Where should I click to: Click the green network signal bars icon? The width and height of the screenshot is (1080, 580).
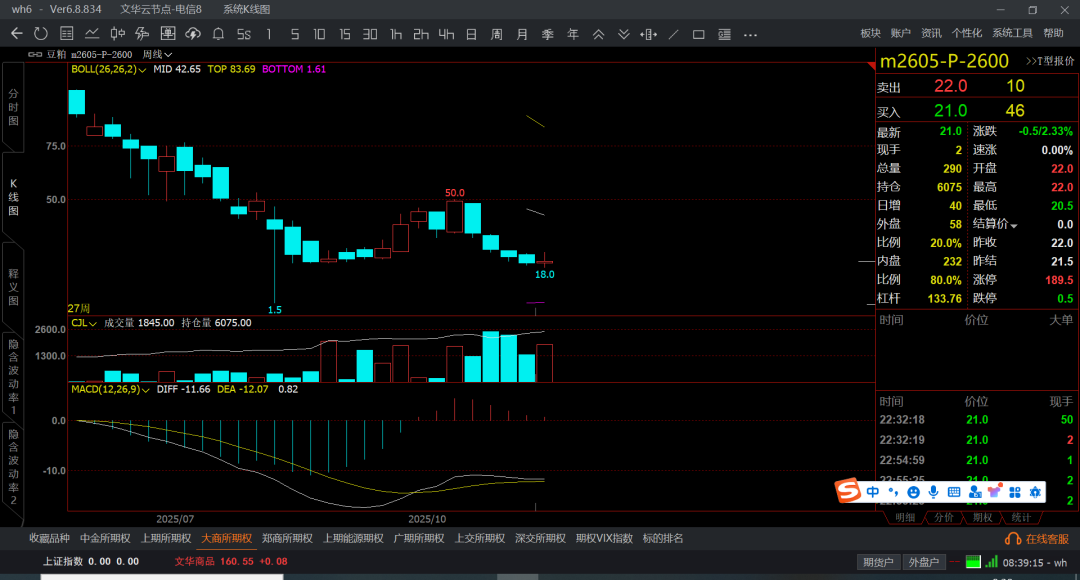991,562
